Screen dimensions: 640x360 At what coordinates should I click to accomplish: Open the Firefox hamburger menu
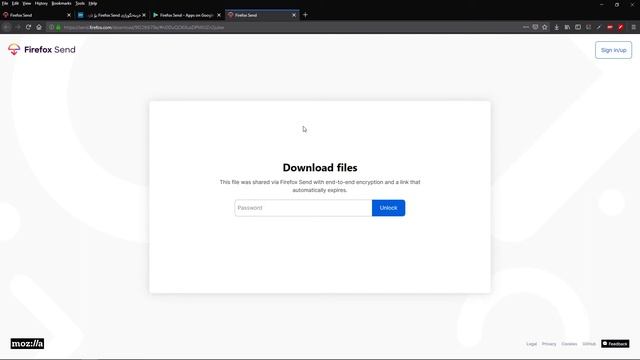[x=633, y=27]
